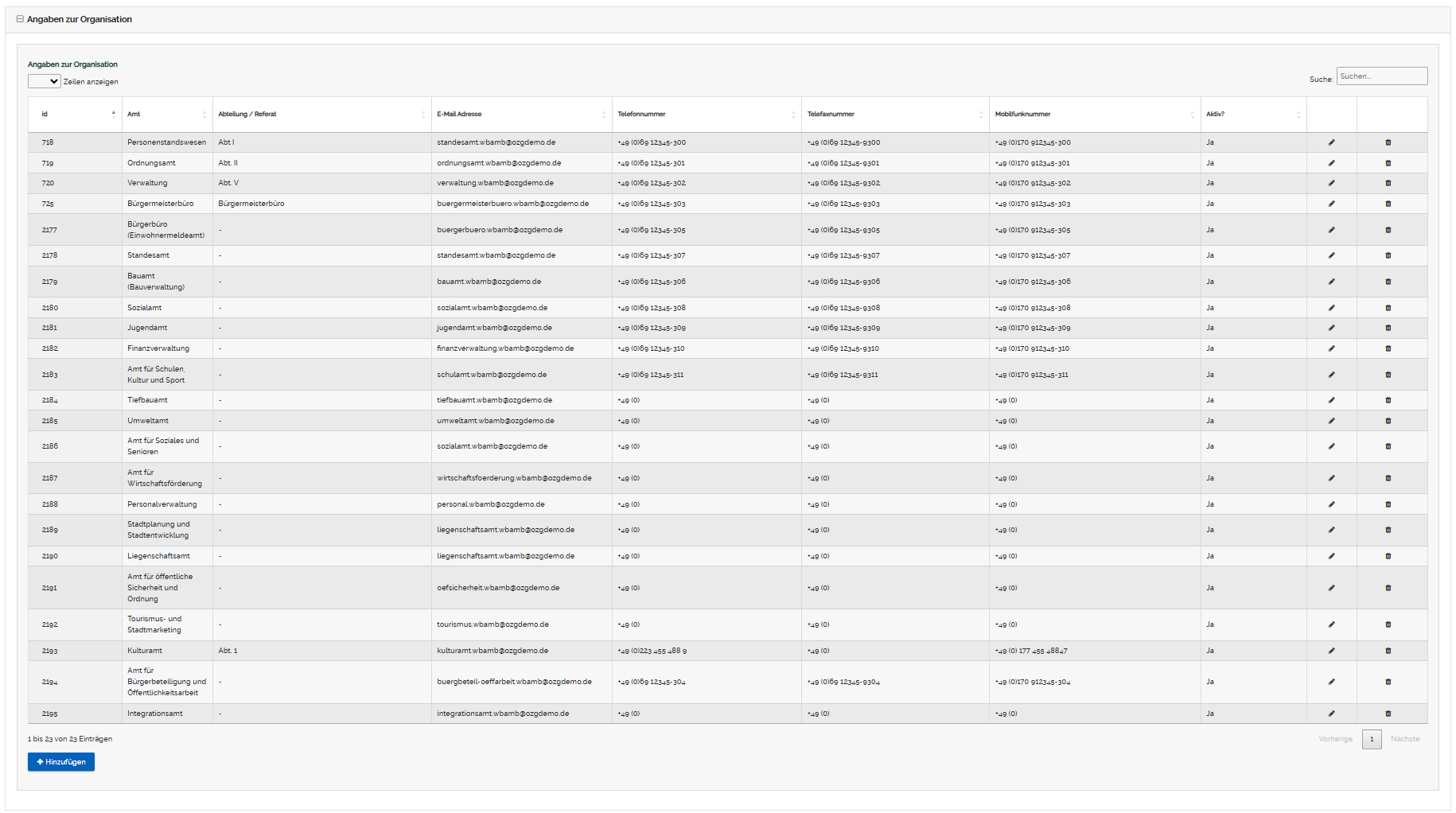
Task: Click trash icon for Liegenschaftsamt row
Action: (x=1388, y=556)
